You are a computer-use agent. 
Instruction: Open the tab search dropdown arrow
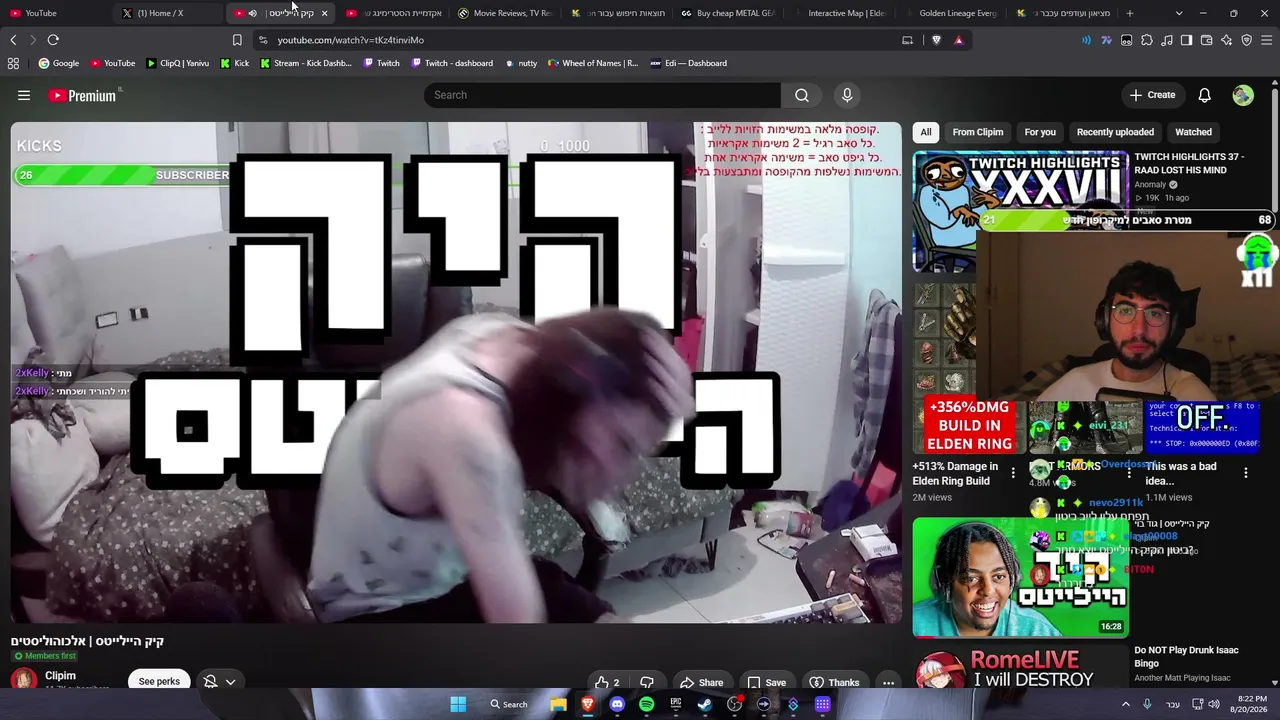(1179, 13)
